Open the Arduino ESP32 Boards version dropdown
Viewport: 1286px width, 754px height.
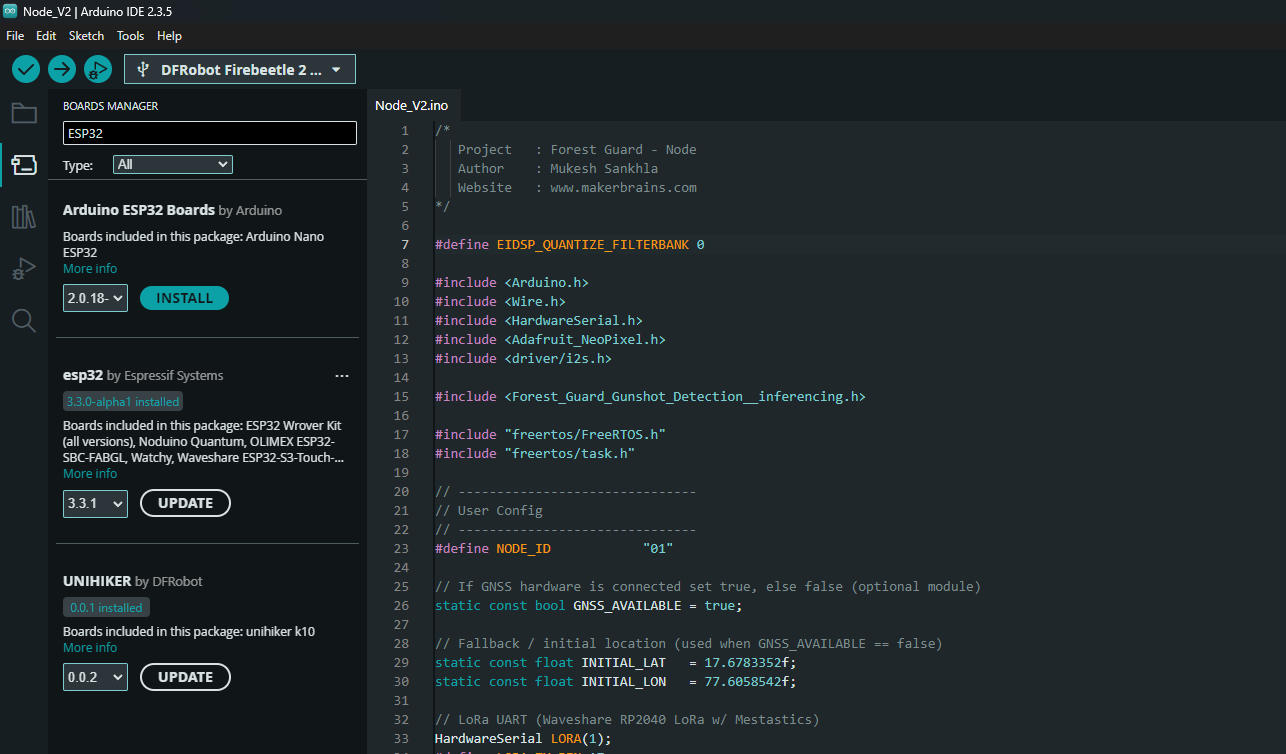tap(95, 298)
